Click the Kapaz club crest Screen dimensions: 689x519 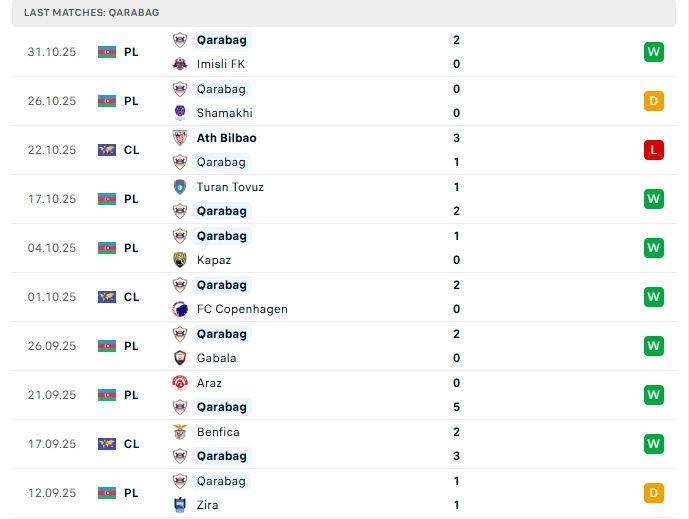180,260
